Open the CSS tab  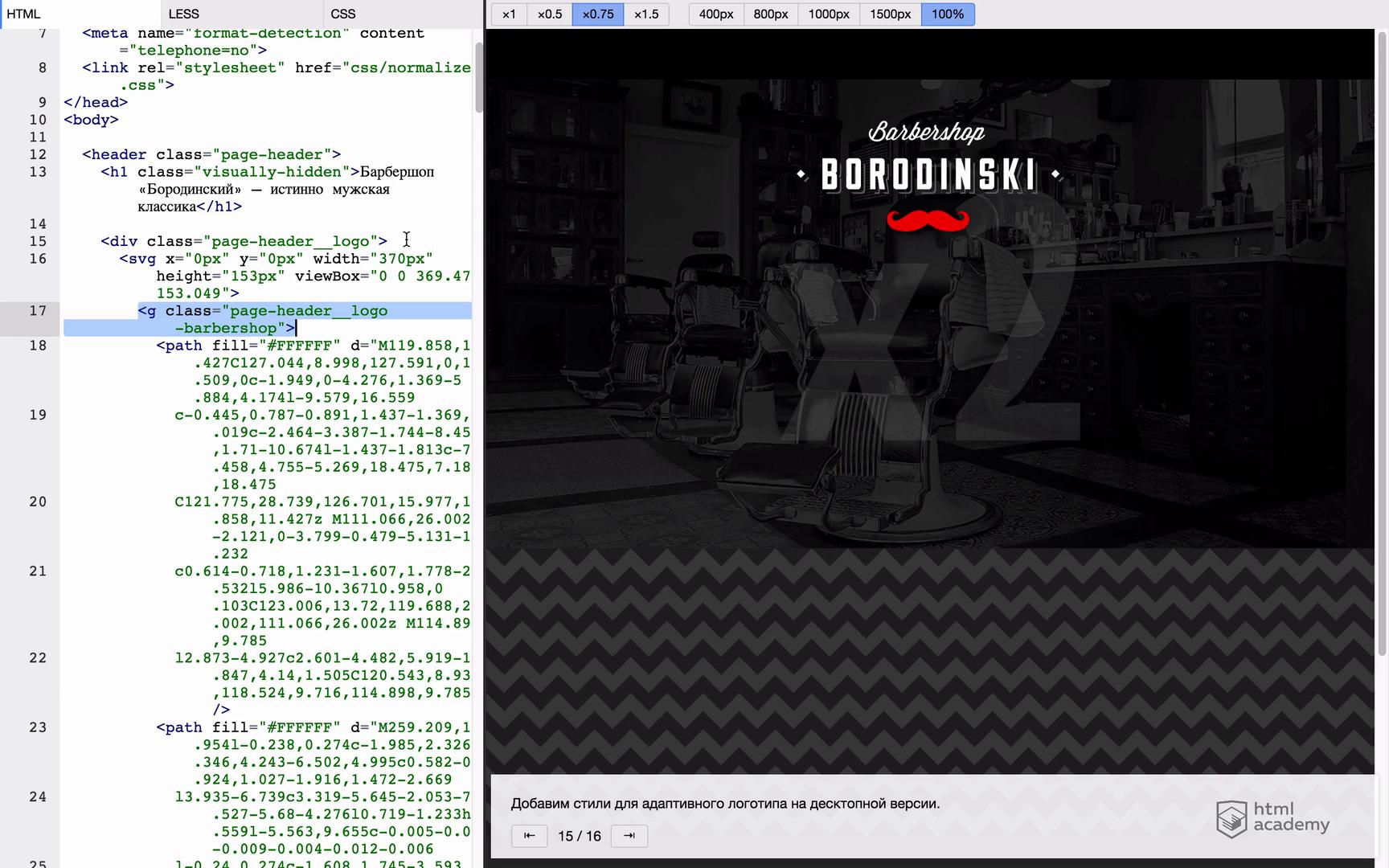342,14
